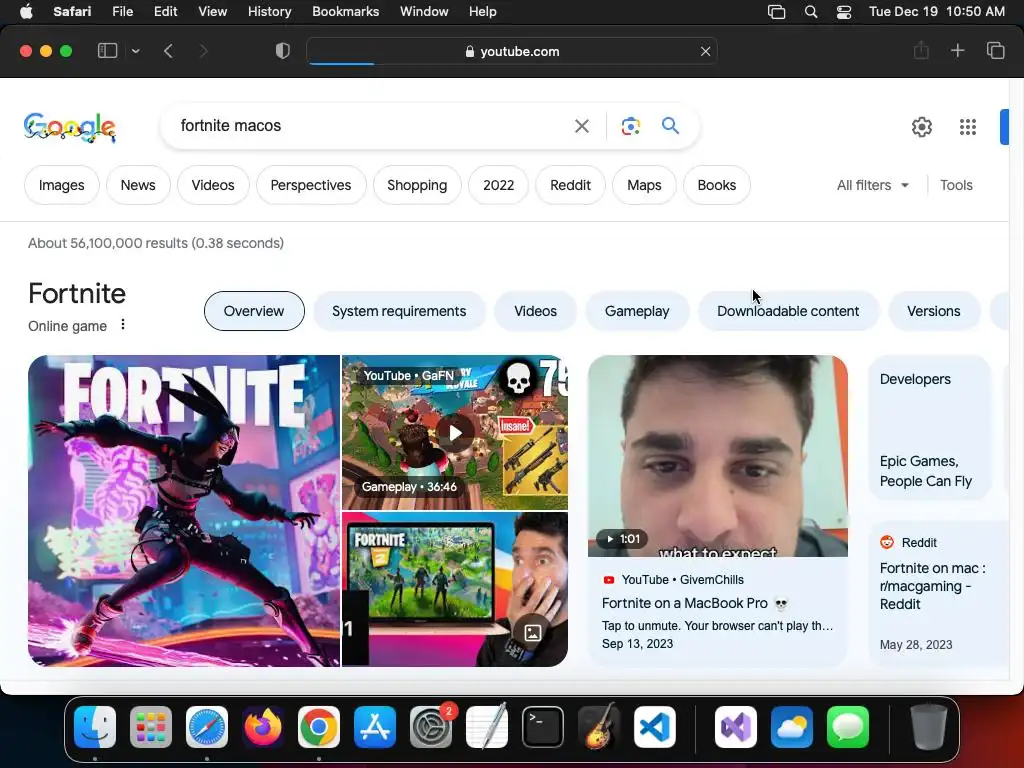Open Visual Studio Code from the Dock
This screenshot has height=768, width=1024.
655,727
